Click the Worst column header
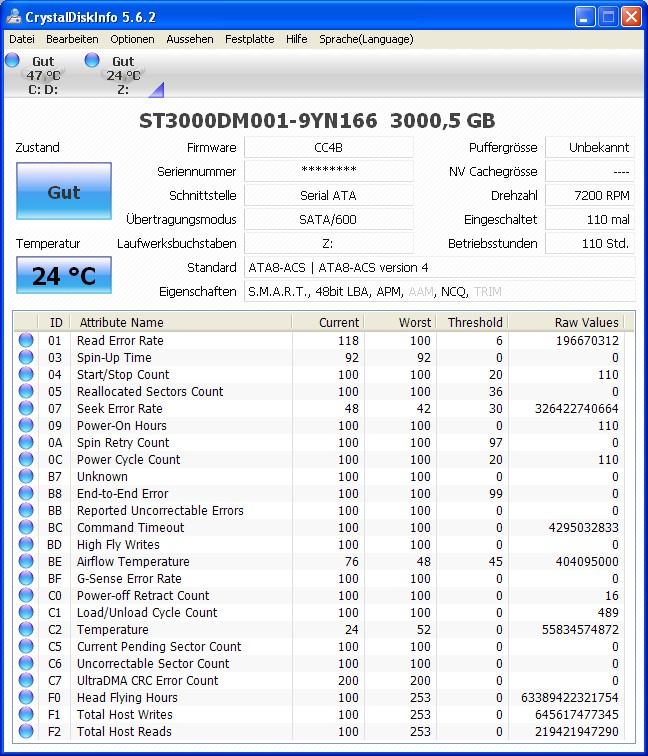Screen dimensions: 648x756 pos(400,322)
